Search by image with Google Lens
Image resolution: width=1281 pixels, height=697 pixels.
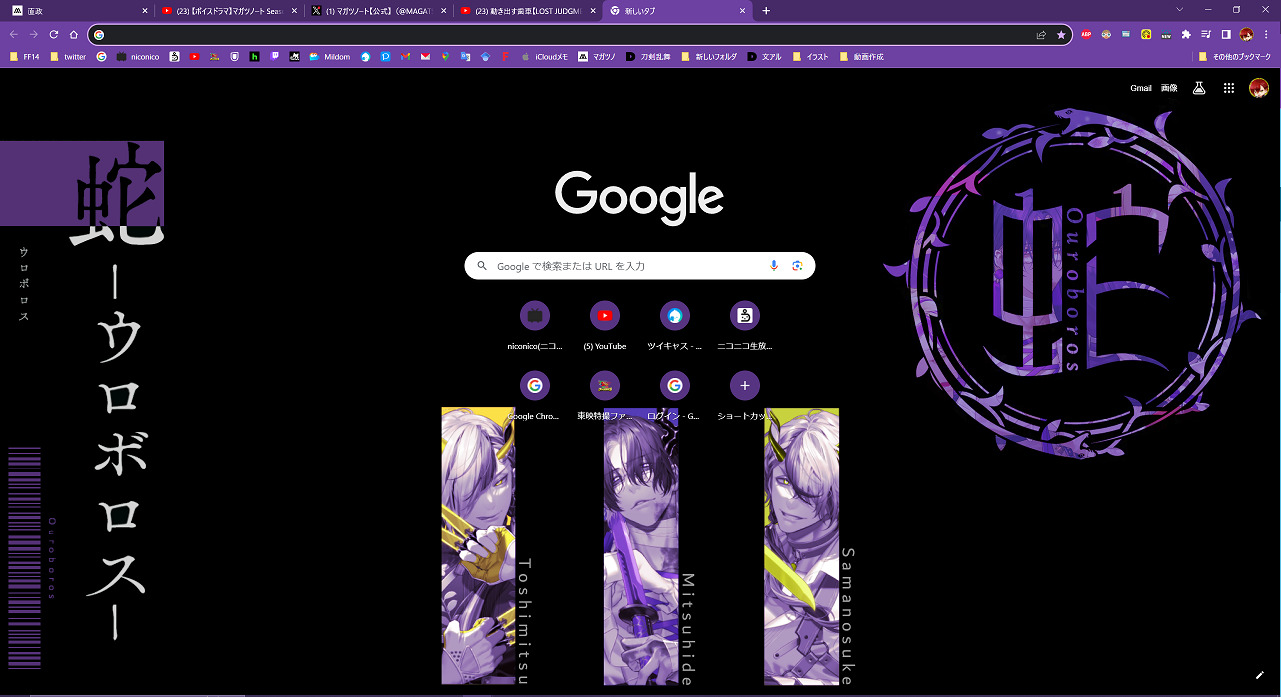797,265
